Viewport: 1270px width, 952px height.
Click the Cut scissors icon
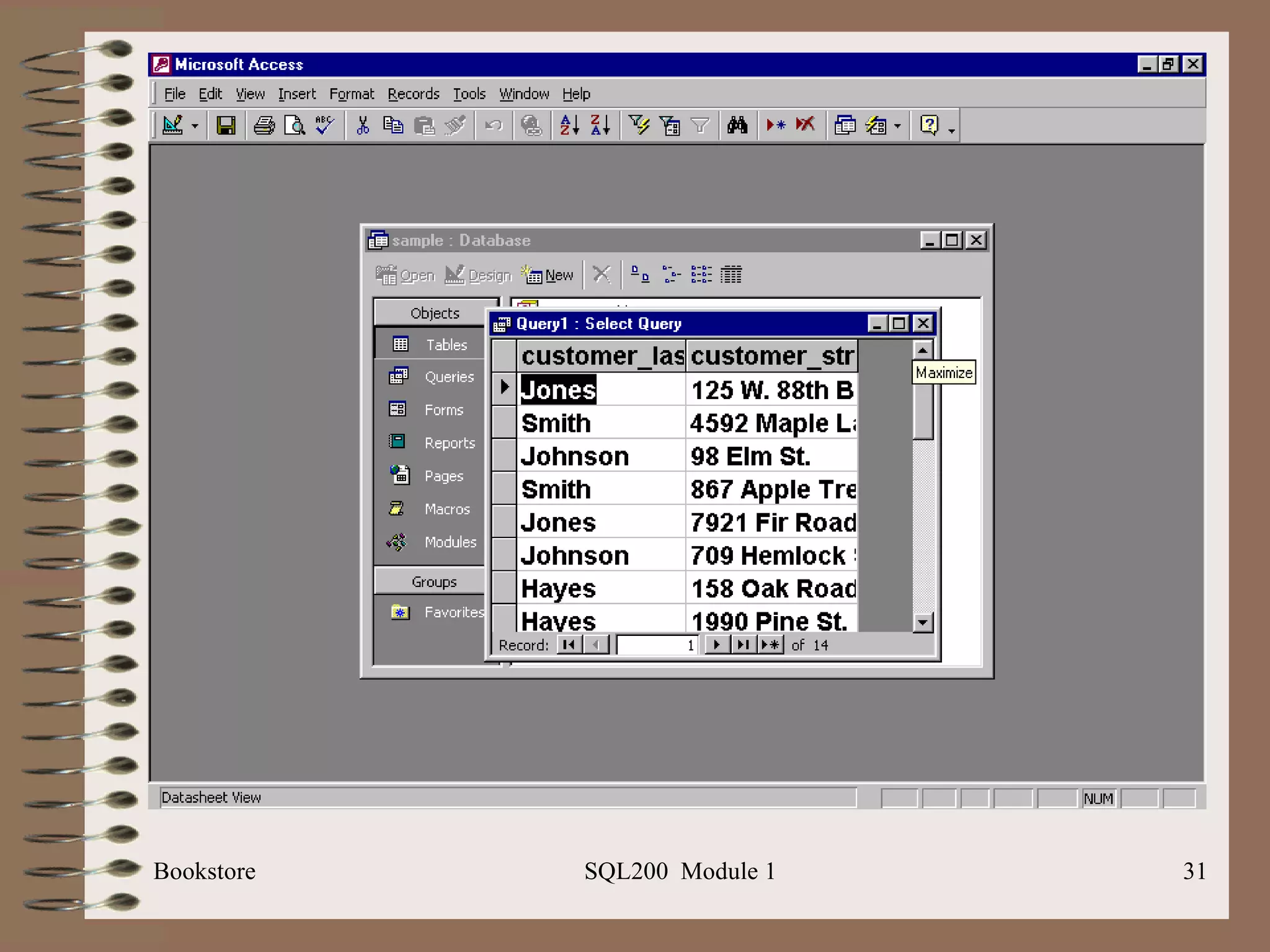click(363, 126)
